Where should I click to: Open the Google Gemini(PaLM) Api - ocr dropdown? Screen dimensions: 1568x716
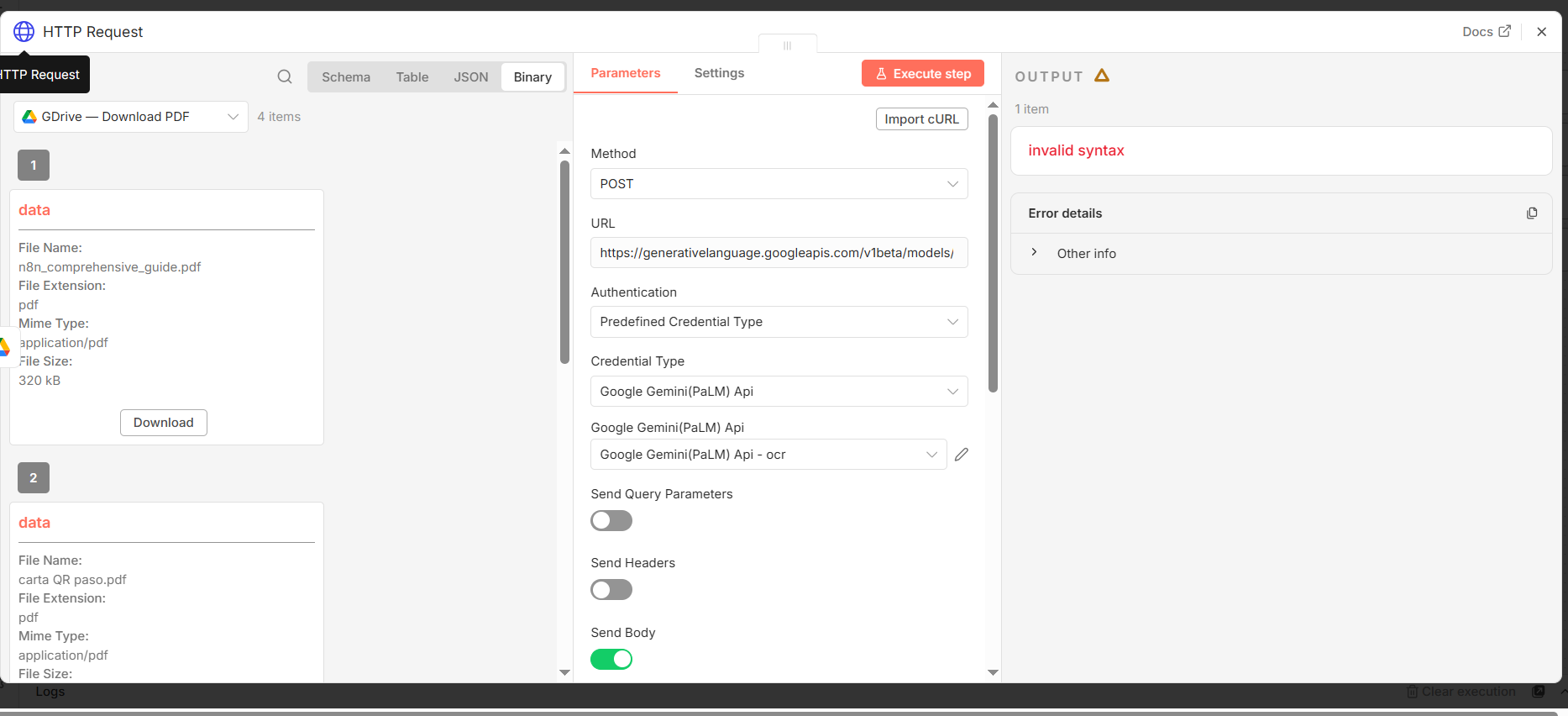coord(768,455)
